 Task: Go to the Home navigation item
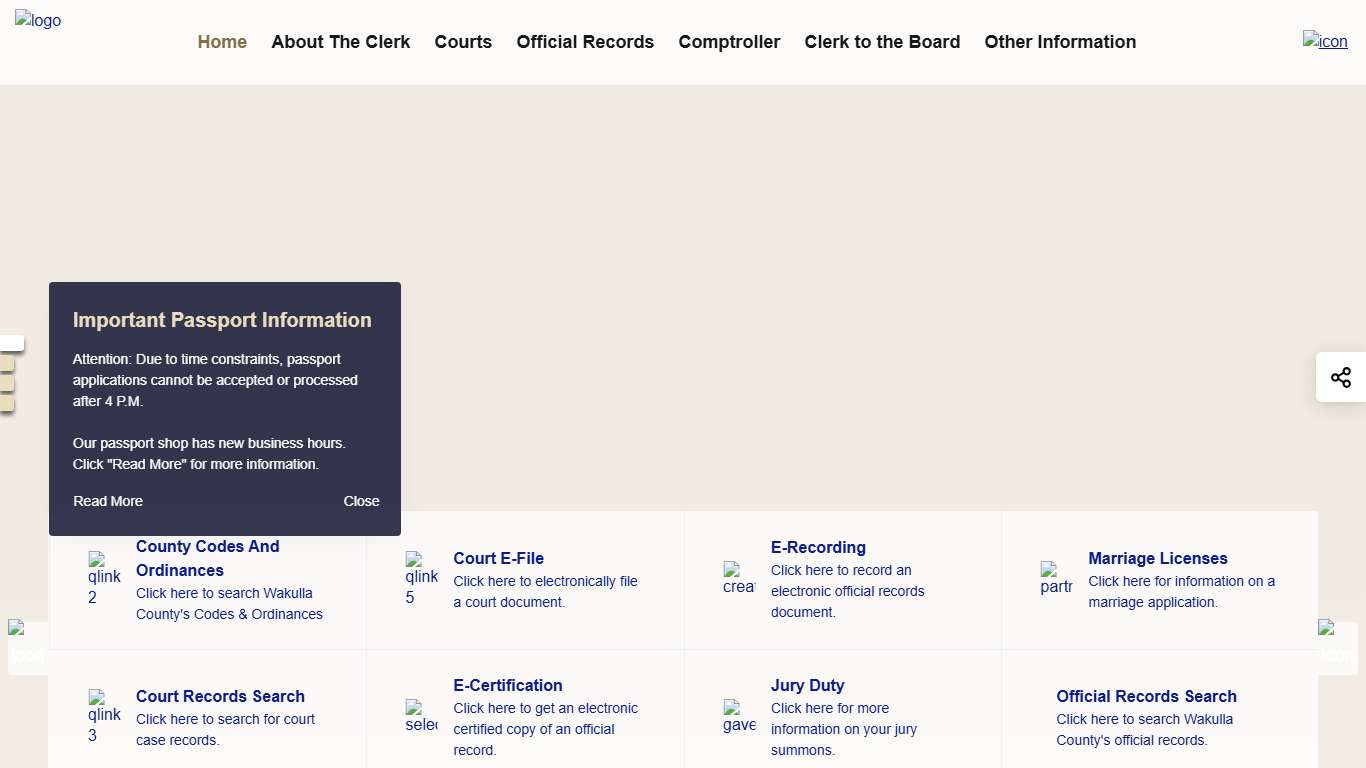[222, 42]
